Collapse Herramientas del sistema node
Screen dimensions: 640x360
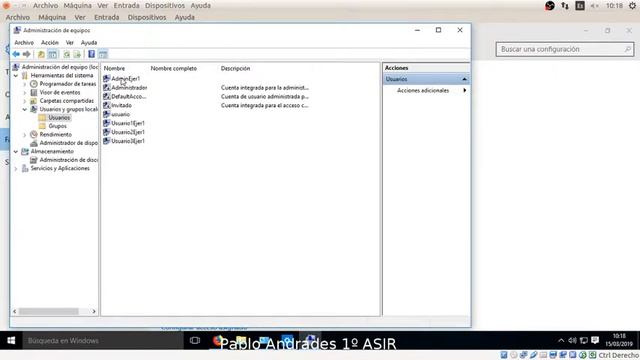coord(16,76)
